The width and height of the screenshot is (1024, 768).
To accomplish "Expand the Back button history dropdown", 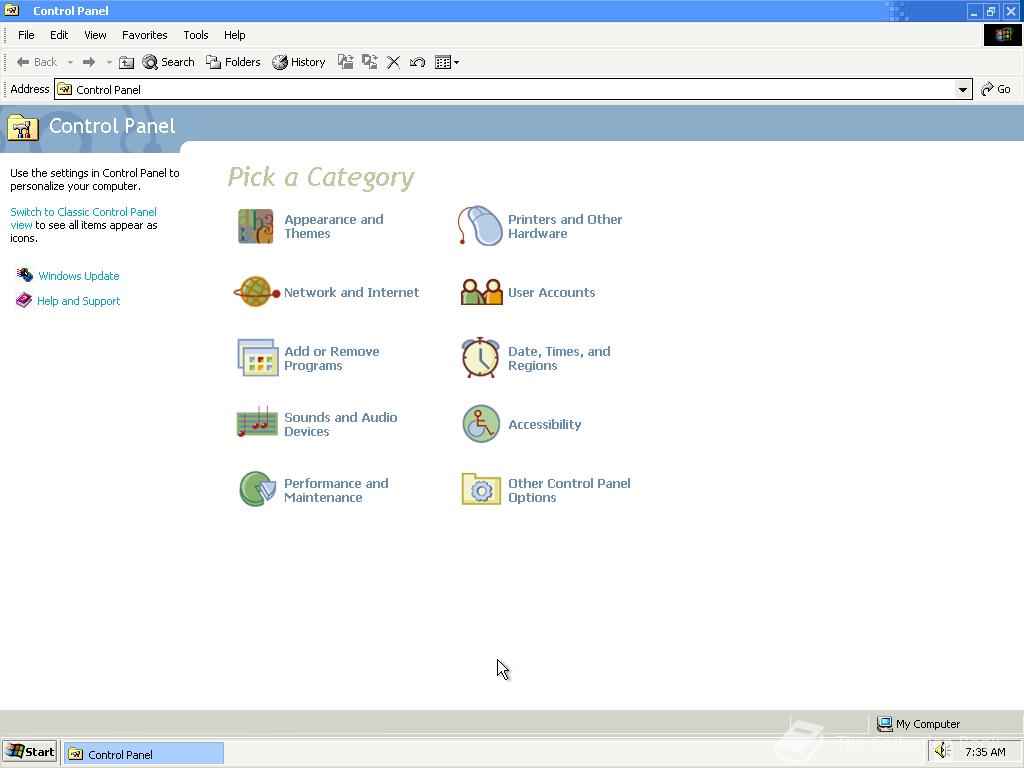I will [70, 62].
